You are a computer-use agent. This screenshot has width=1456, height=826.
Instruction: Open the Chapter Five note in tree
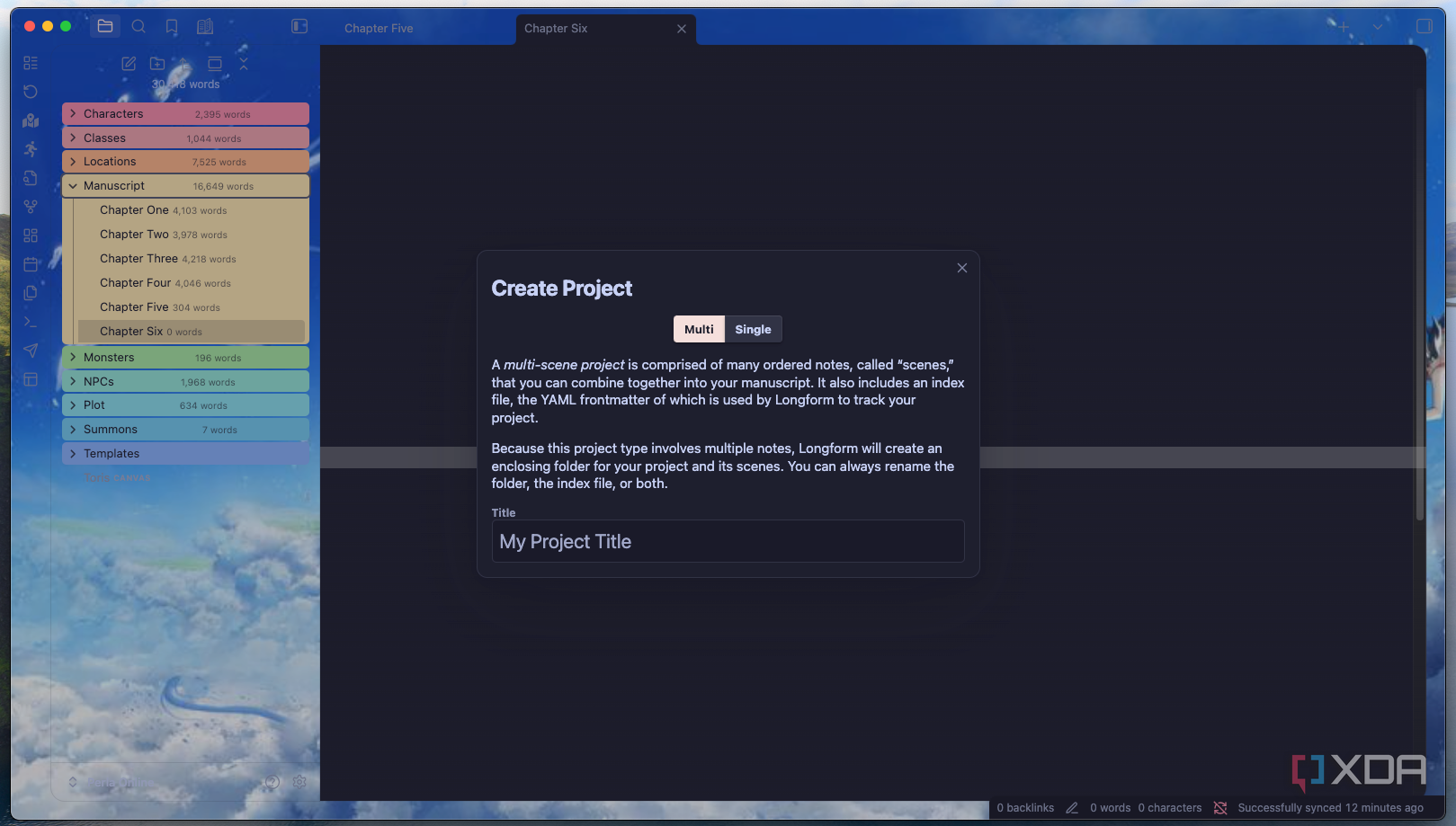(191, 307)
